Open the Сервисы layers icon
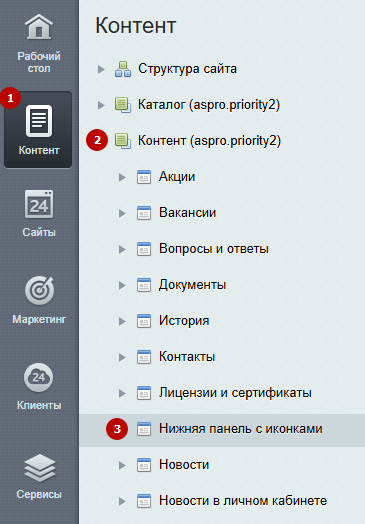Image resolution: width=365 pixels, height=524 pixels. (39, 468)
